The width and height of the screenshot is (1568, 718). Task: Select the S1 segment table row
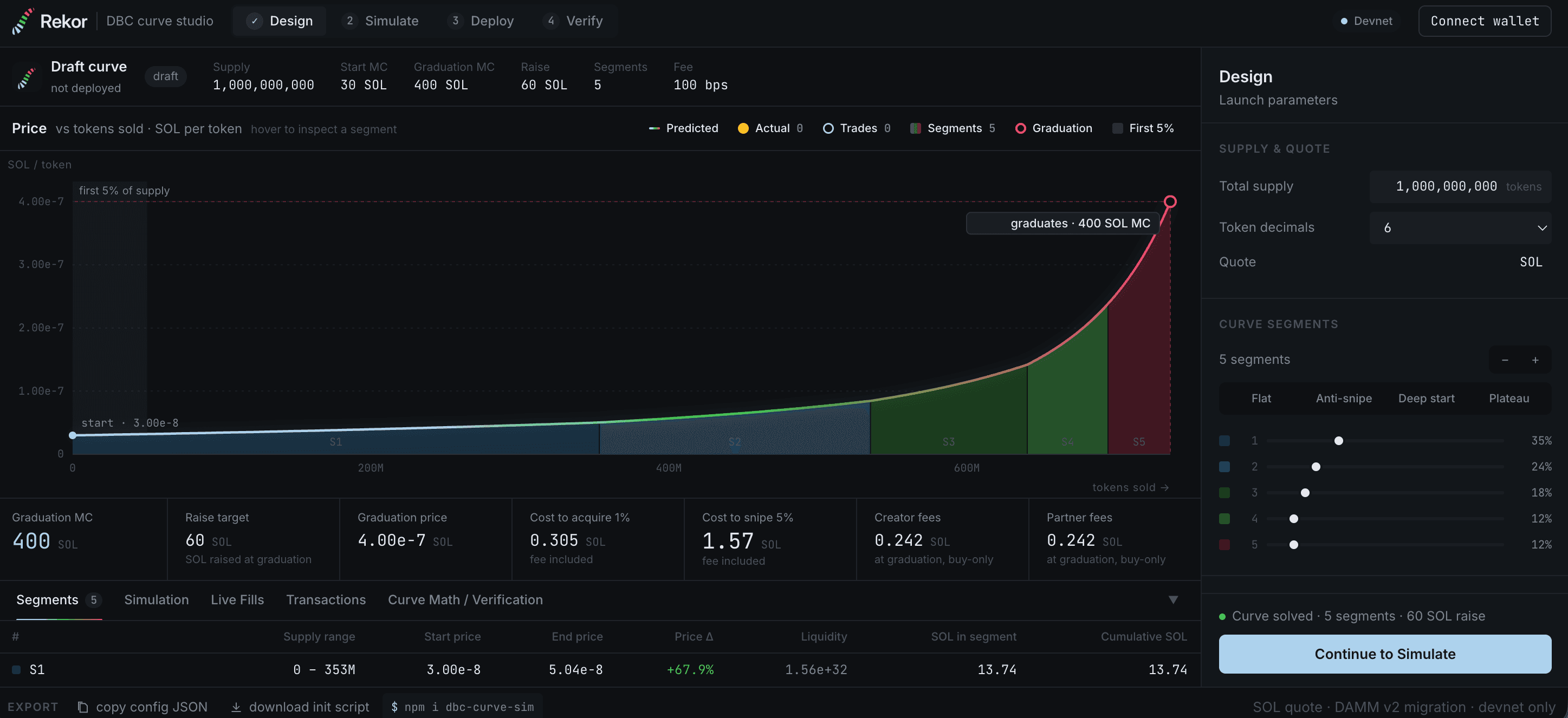(600, 670)
